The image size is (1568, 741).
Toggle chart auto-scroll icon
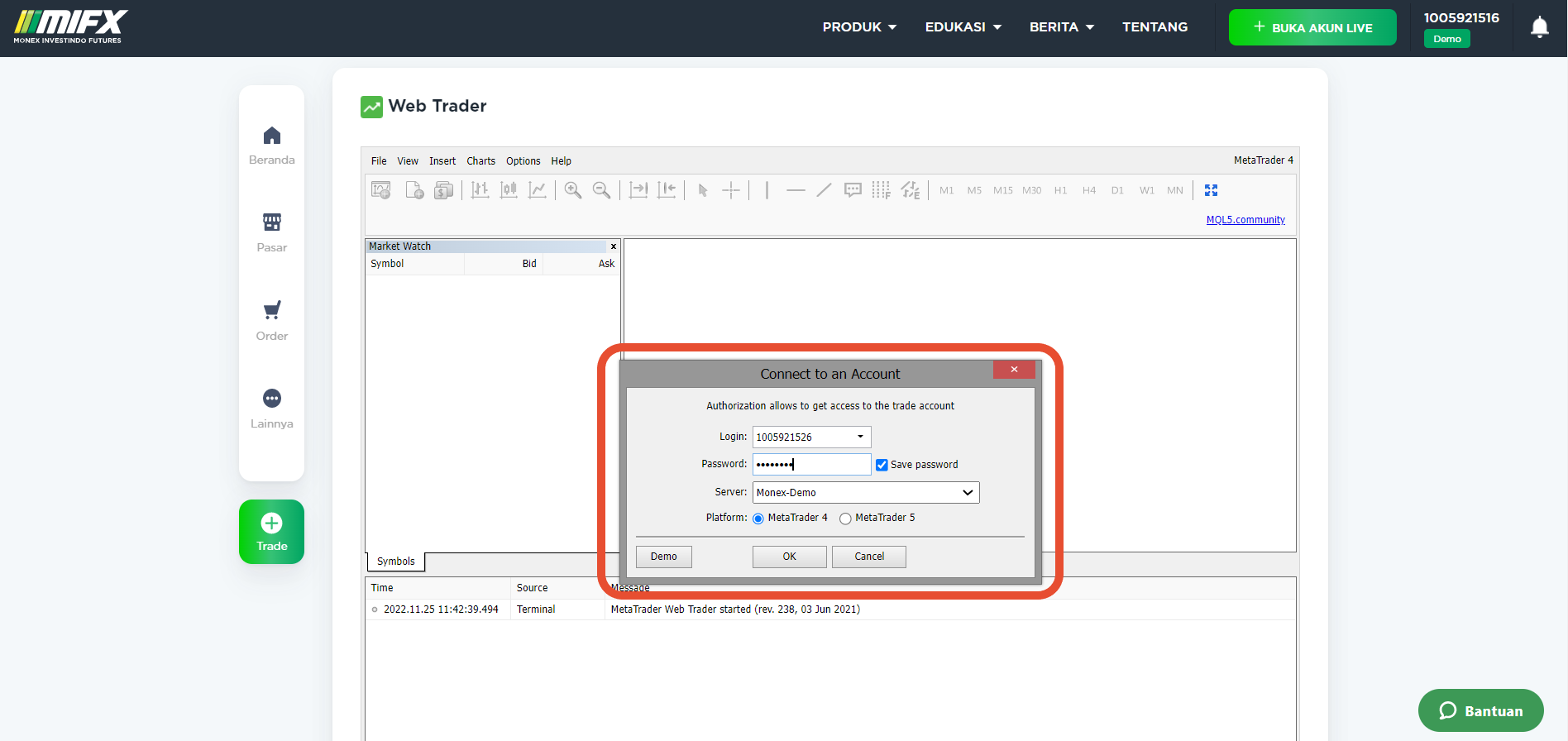pyautogui.click(x=638, y=190)
